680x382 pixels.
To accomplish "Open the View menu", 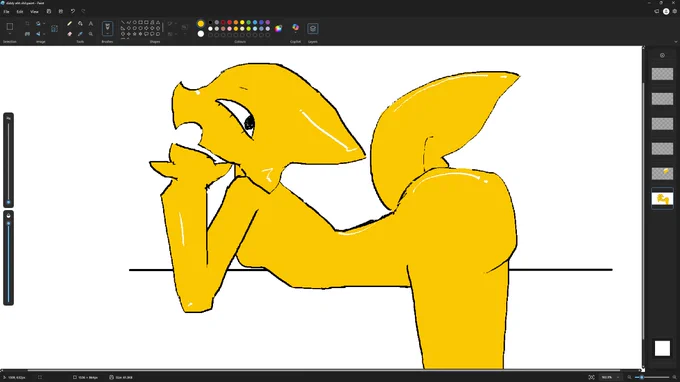I will (x=34, y=12).
